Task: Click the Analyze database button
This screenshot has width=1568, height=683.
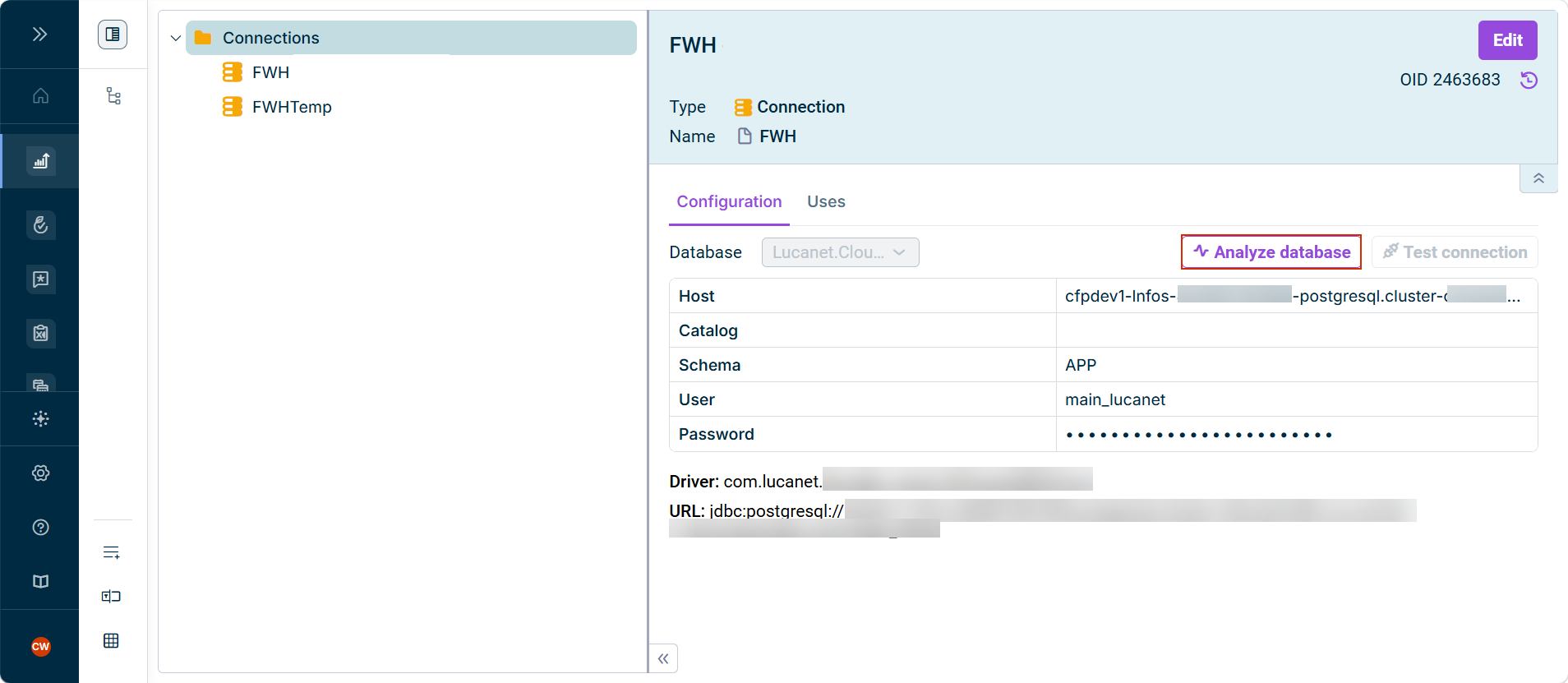Action: click(x=1271, y=252)
